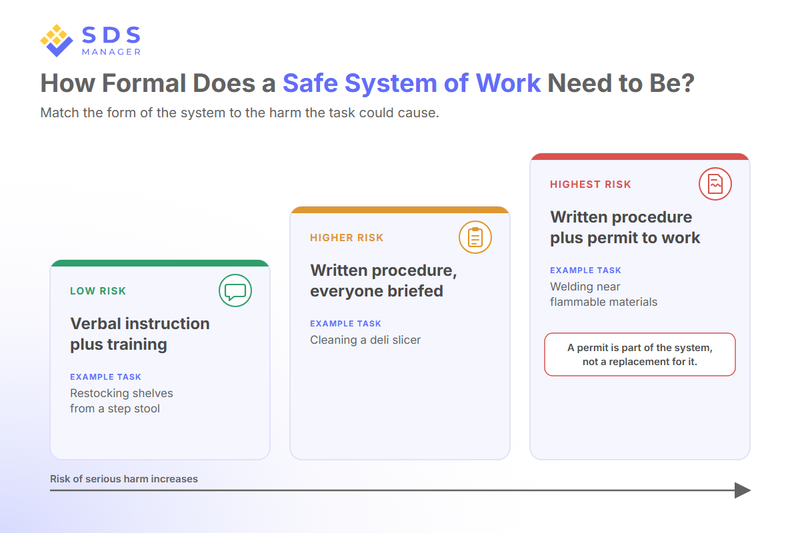This screenshot has width=800, height=533.
Task: Click the "Written procedure plus permit to work" heading
Action: [625, 227]
